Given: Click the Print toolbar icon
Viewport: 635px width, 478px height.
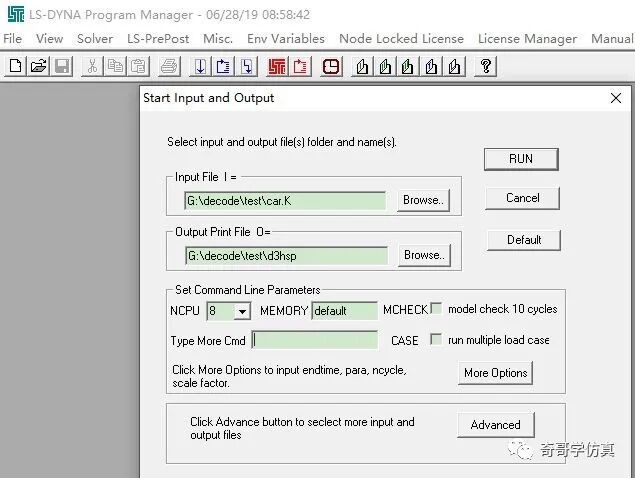Looking at the screenshot, I should (x=169, y=66).
